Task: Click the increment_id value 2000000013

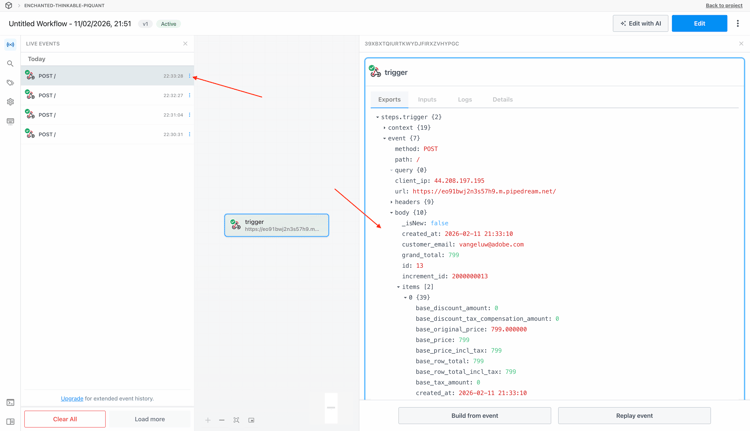Action: pos(470,276)
